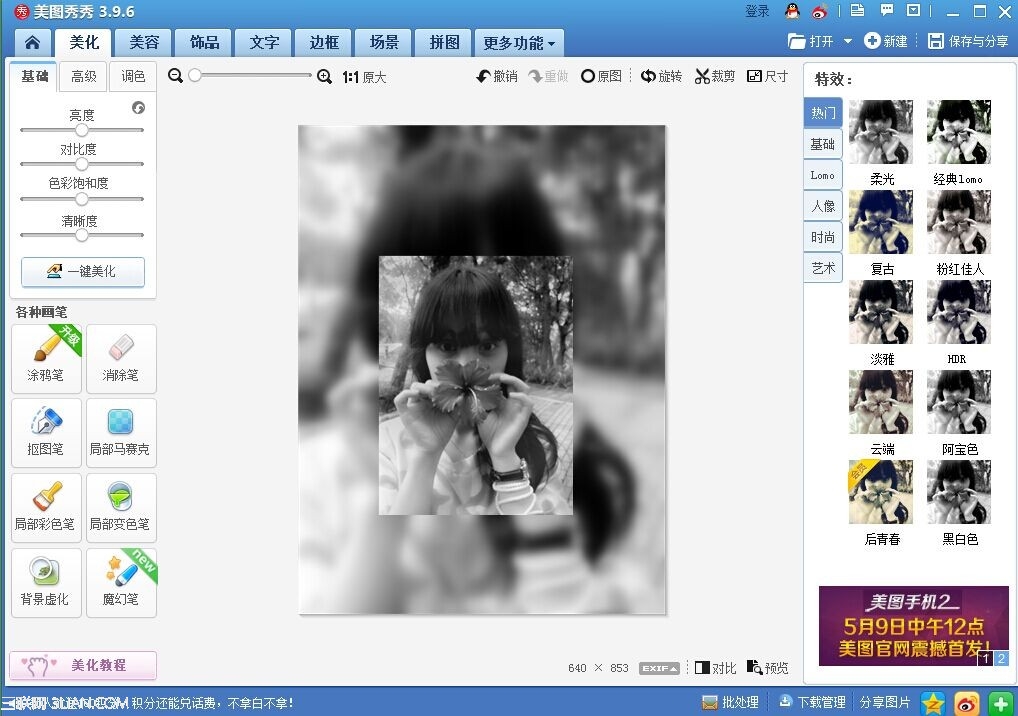Choose the 抠图笔 cutout pen tool
This screenshot has height=716, width=1018.
pos(46,433)
